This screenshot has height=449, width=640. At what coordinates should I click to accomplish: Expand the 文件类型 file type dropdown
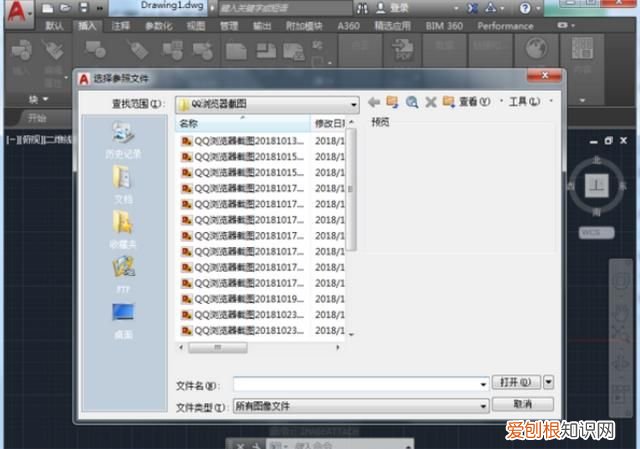pyautogui.click(x=483, y=406)
